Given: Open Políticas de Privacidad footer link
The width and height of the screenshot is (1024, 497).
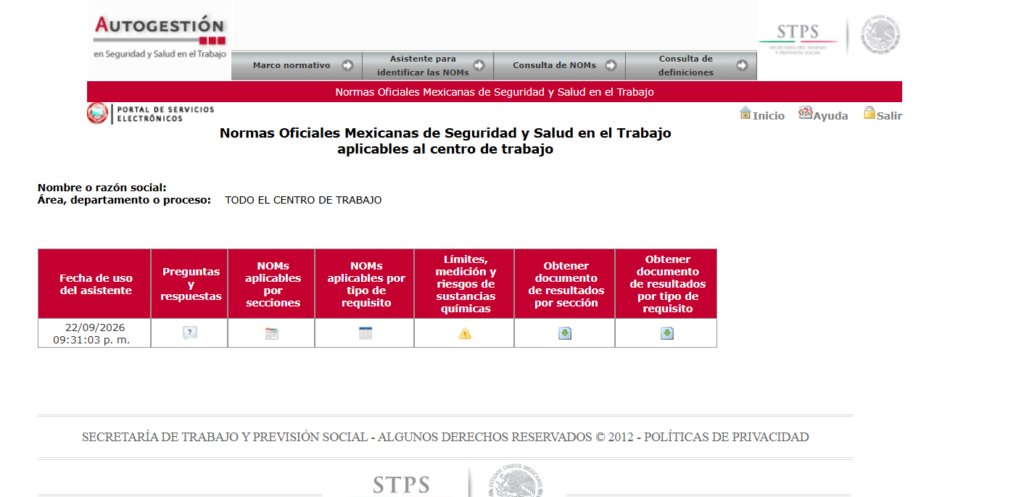Looking at the screenshot, I should click(726, 437).
